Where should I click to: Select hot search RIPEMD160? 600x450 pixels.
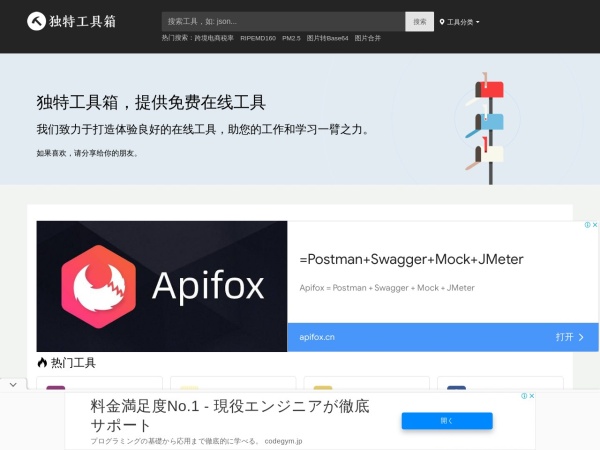click(258, 38)
